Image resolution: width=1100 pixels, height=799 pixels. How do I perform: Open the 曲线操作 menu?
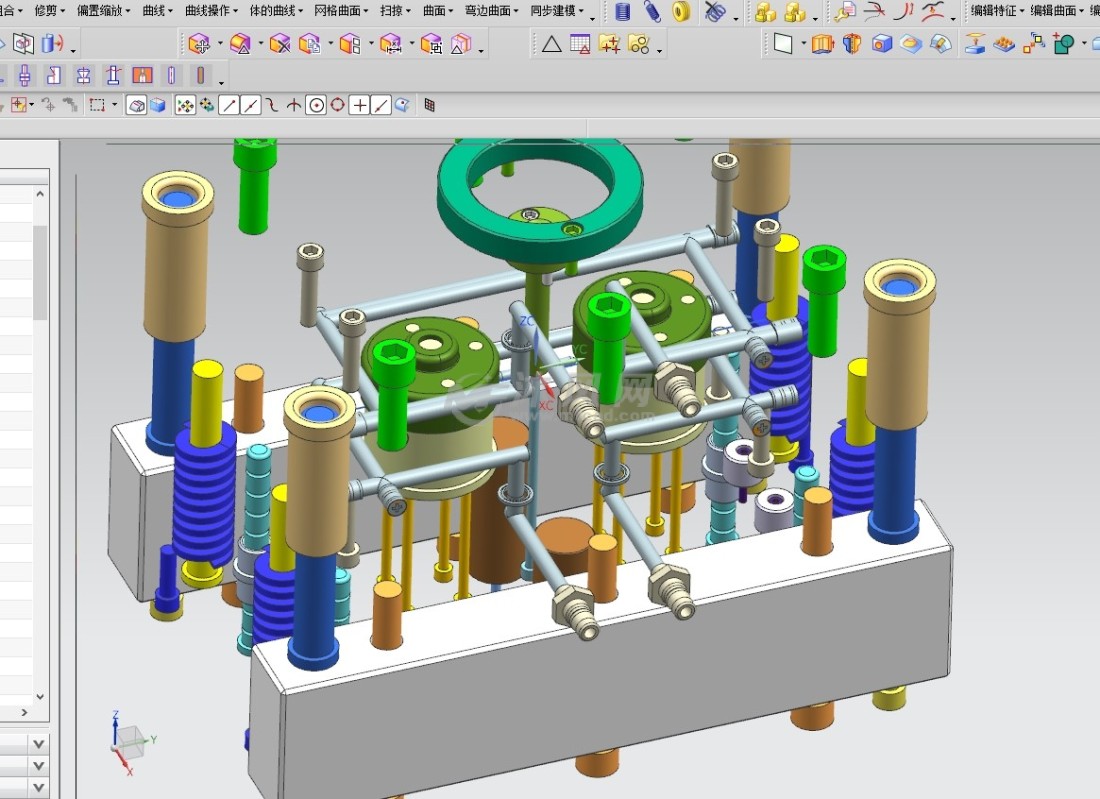tap(208, 11)
